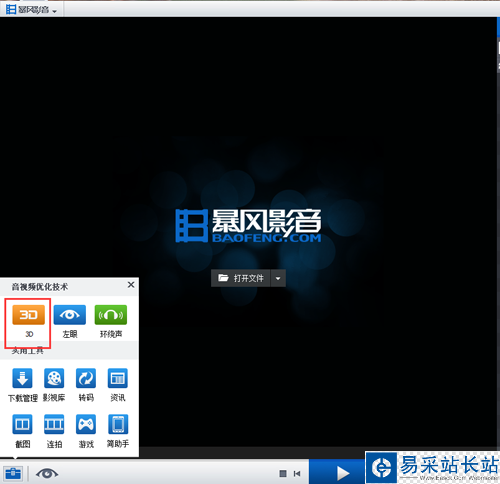Expand the arrow beside 打开文件
This screenshot has height=484, width=500.
[278, 278]
